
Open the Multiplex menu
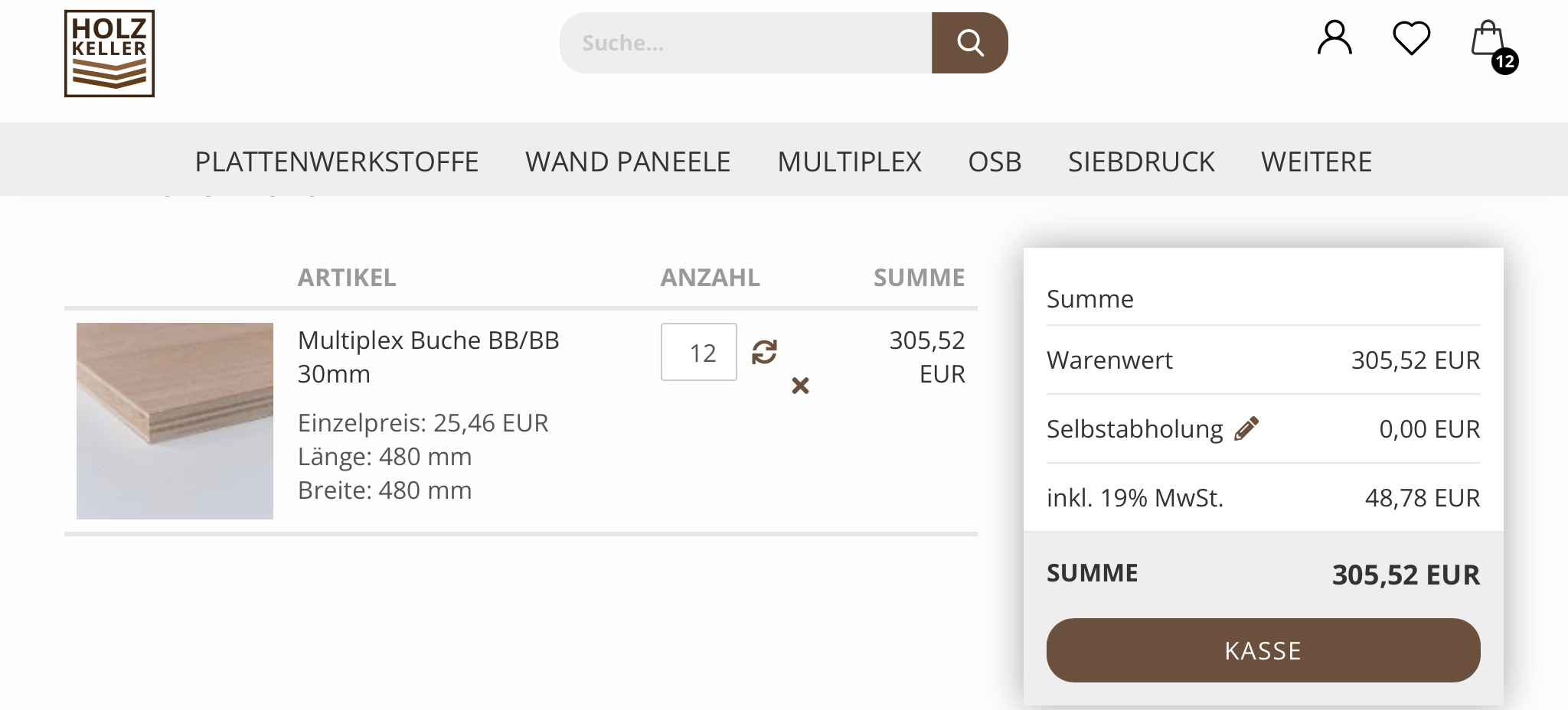tap(849, 161)
